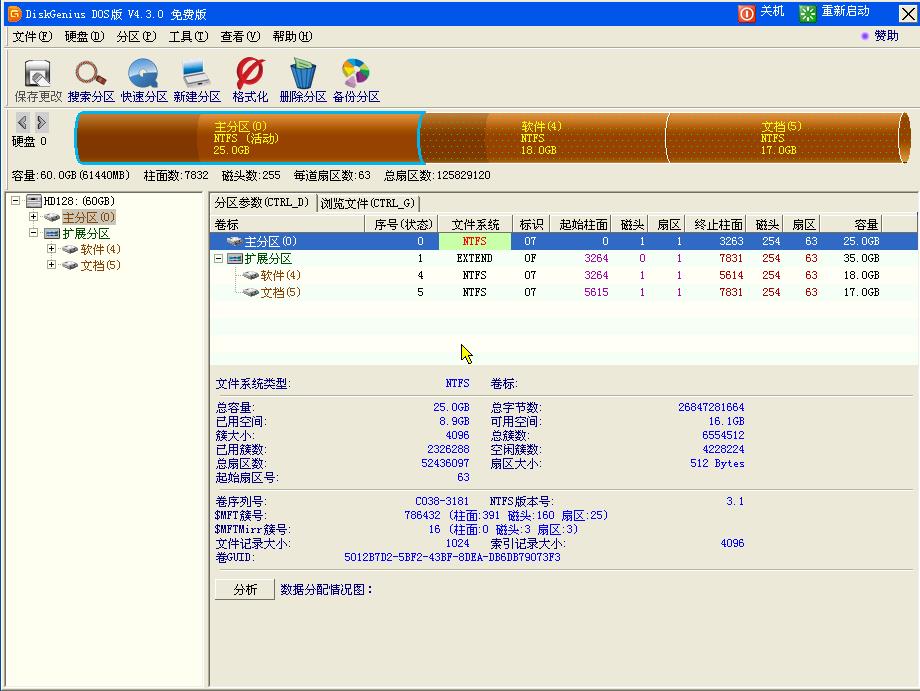This screenshot has height=691, width=920.
Task: Open the 分区(P) menu
Action: point(136,36)
